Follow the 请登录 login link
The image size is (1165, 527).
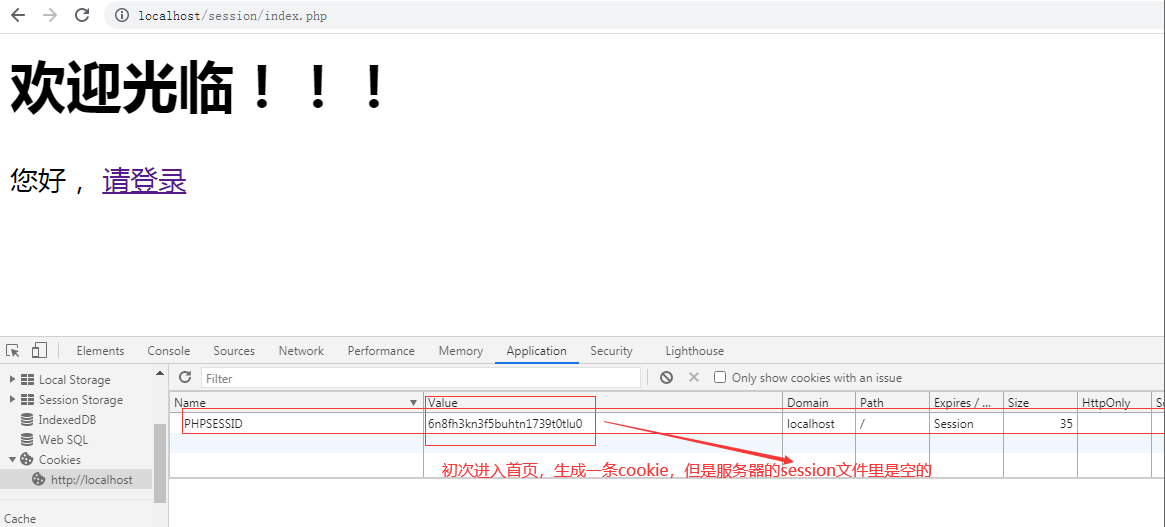[x=144, y=181]
